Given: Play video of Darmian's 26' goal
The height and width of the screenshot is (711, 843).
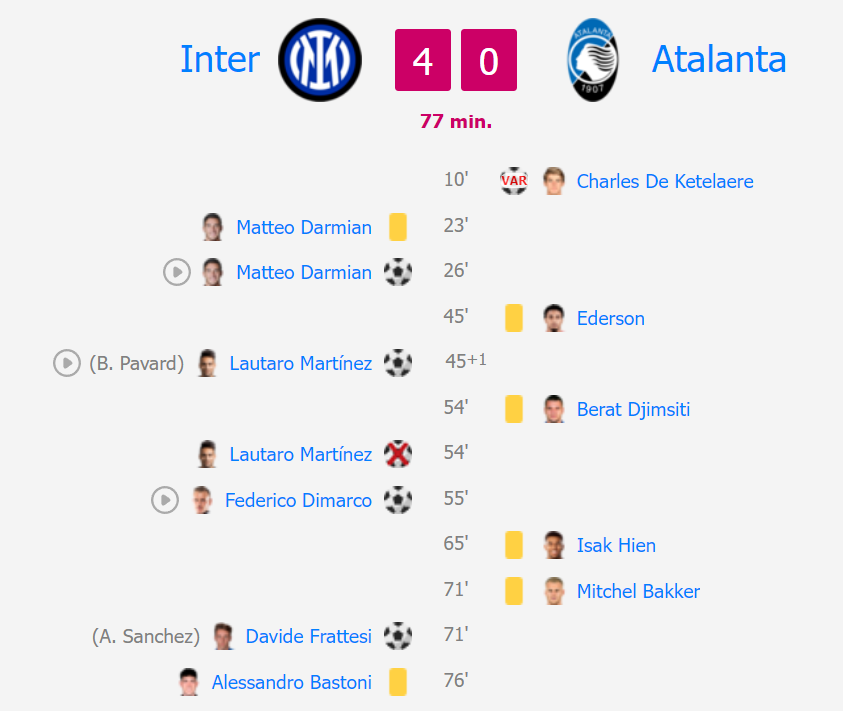Looking at the screenshot, I should pyautogui.click(x=177, y=272).
